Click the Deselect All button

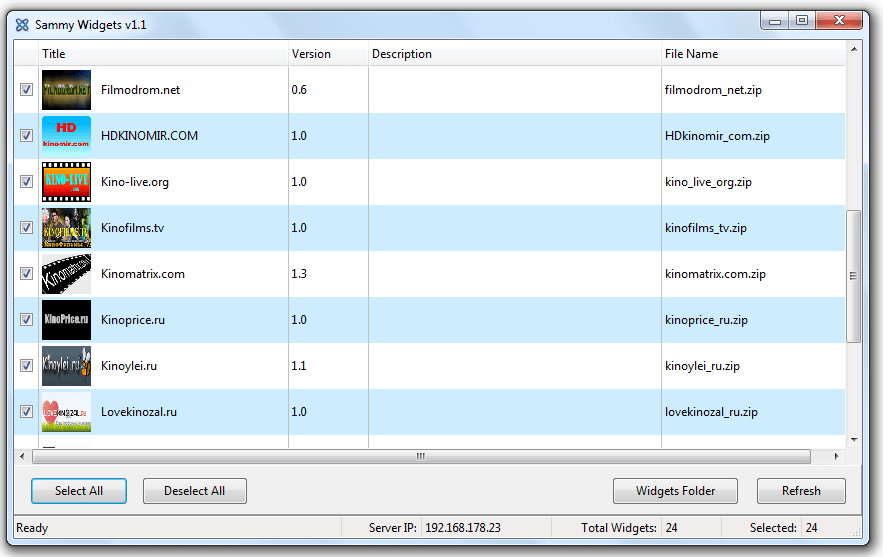(x=194, y=491)
